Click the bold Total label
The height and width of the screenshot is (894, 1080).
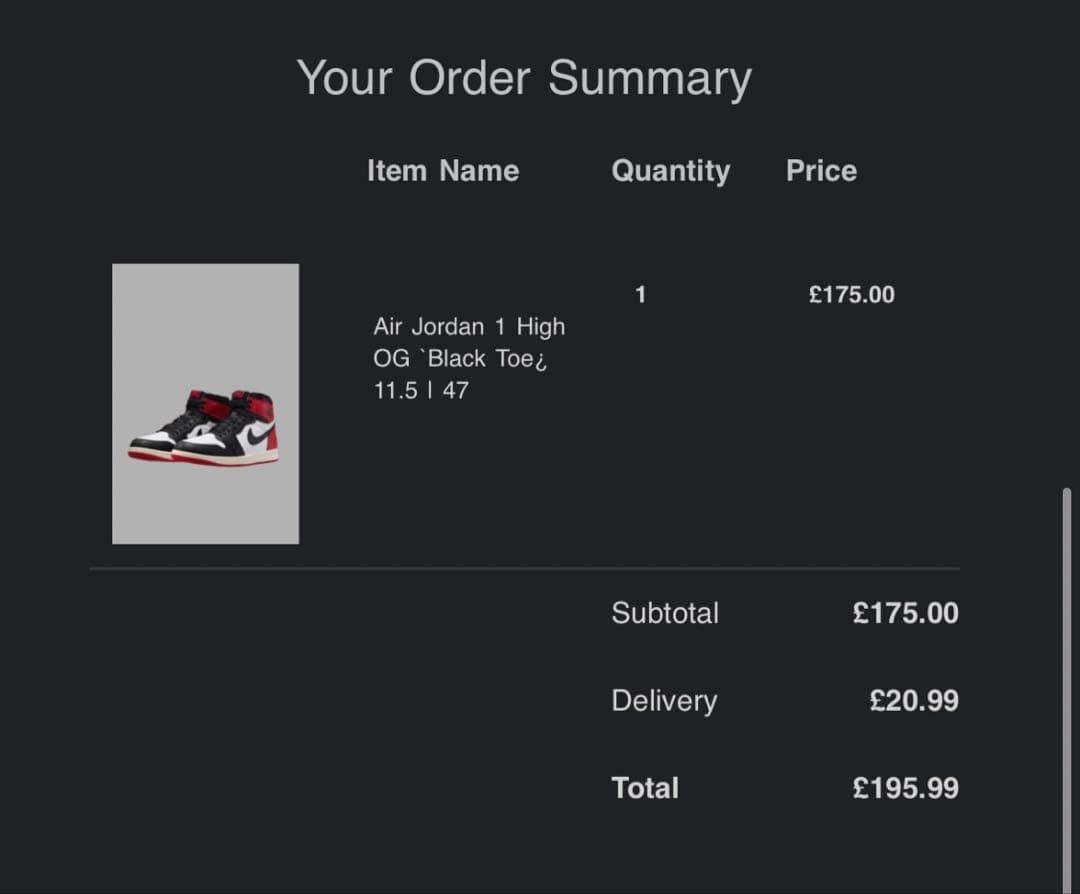click(645, 789)
